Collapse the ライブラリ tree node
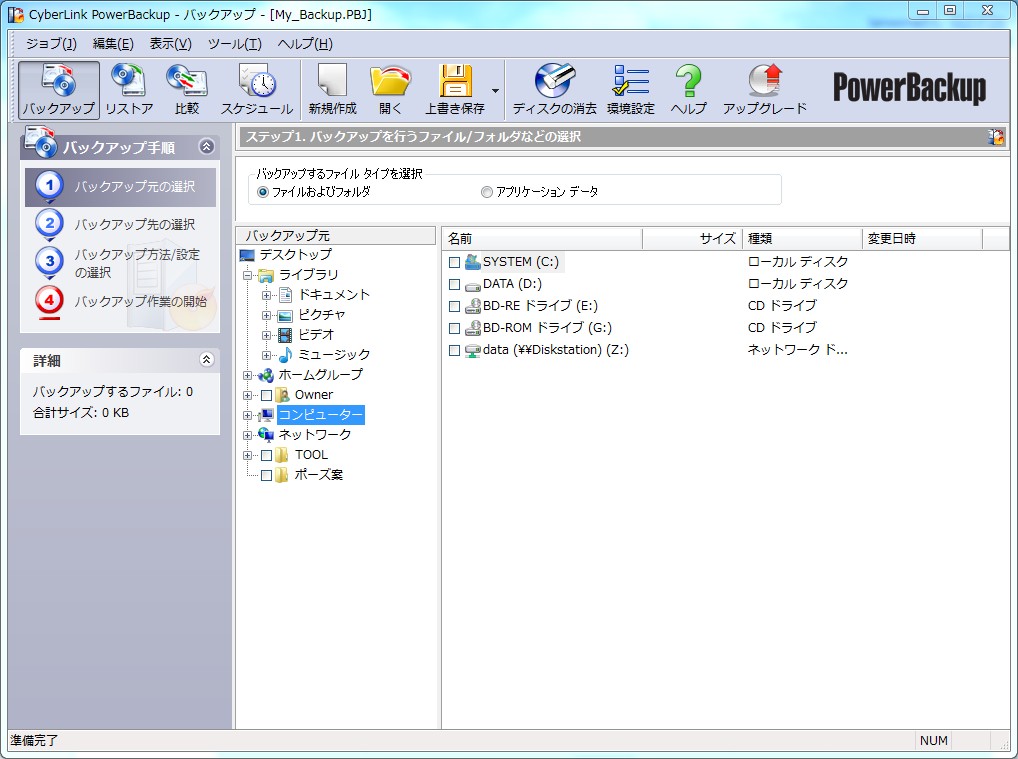1018x759 pixels. point(247,275)
